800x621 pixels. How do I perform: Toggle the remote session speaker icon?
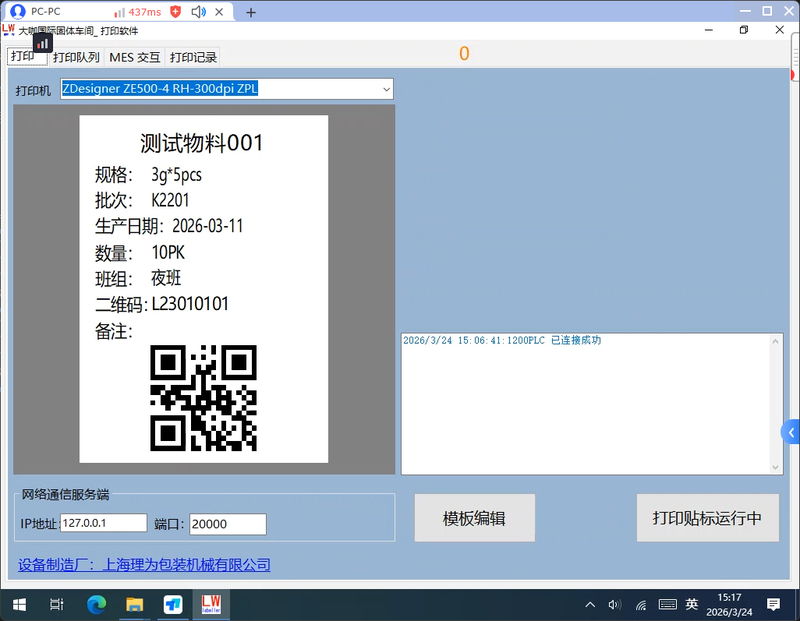point(198,12)
